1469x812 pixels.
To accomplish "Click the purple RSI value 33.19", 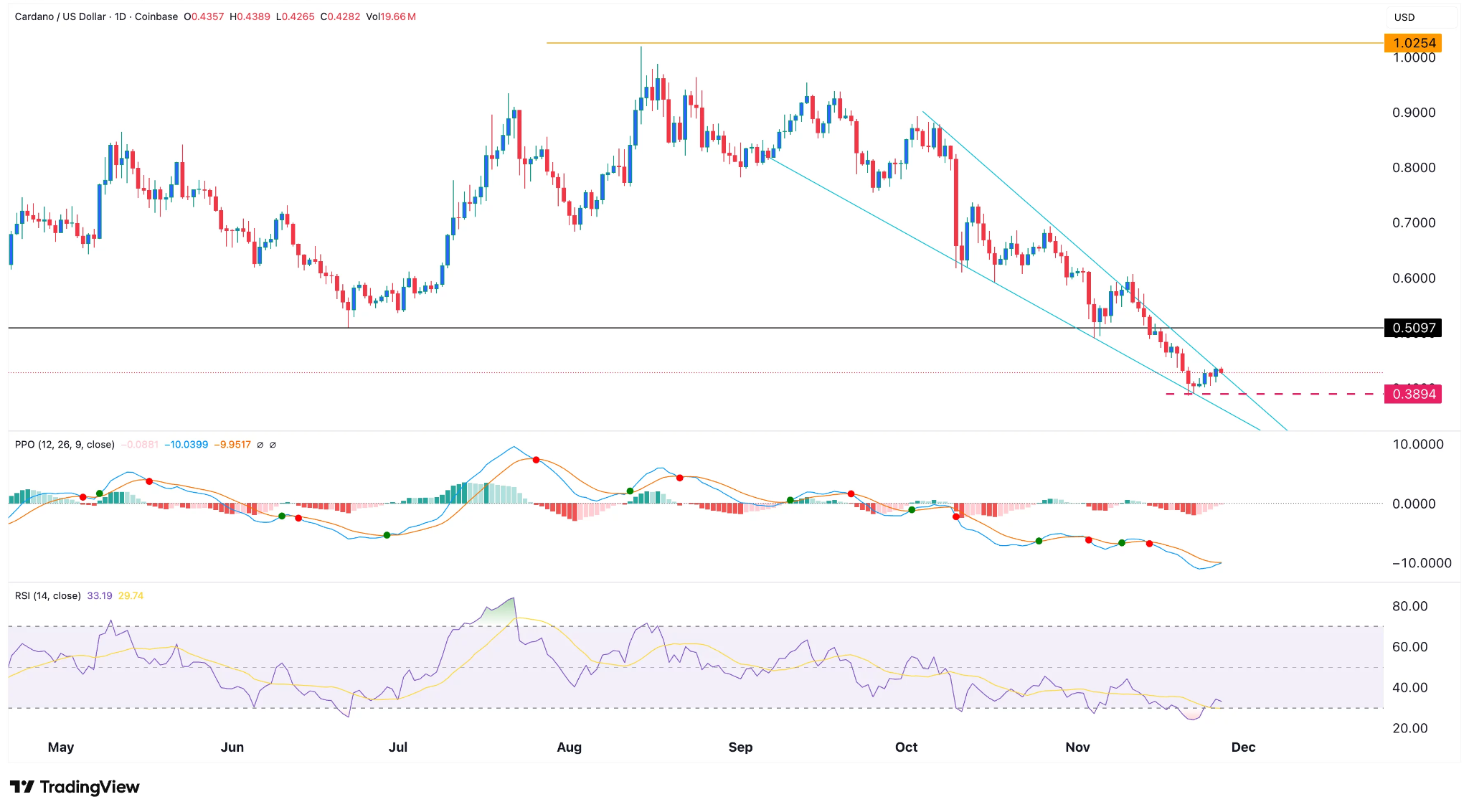I will pyautogui.click(x=100, y=596).
